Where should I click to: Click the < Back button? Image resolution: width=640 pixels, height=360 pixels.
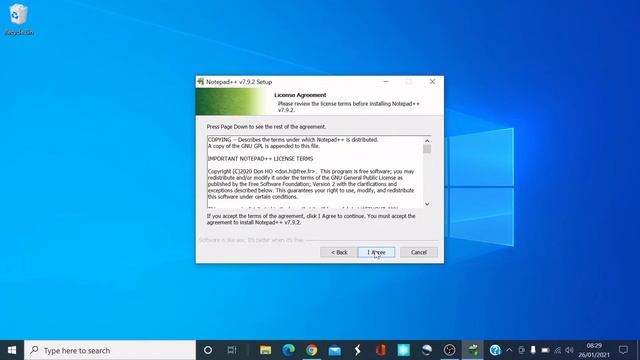pos(339,252)
